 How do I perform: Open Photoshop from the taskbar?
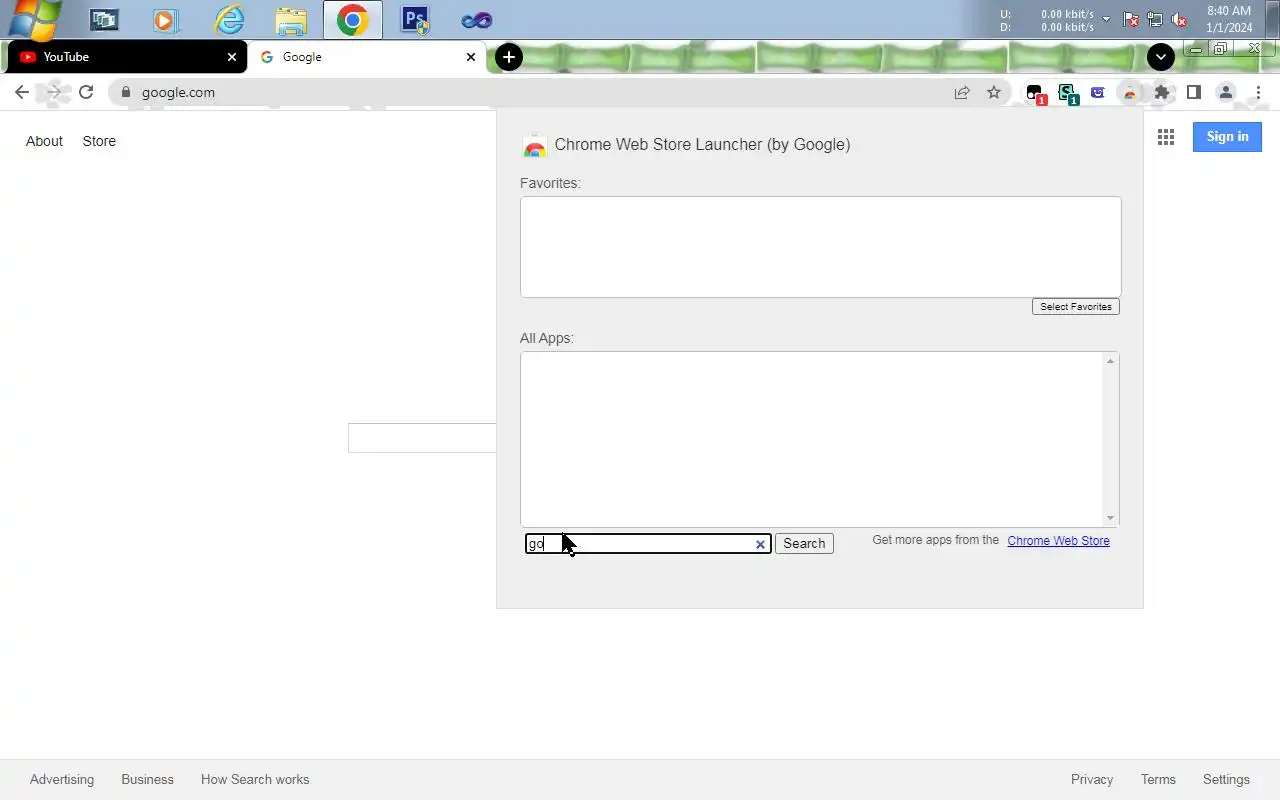(415, 20)
